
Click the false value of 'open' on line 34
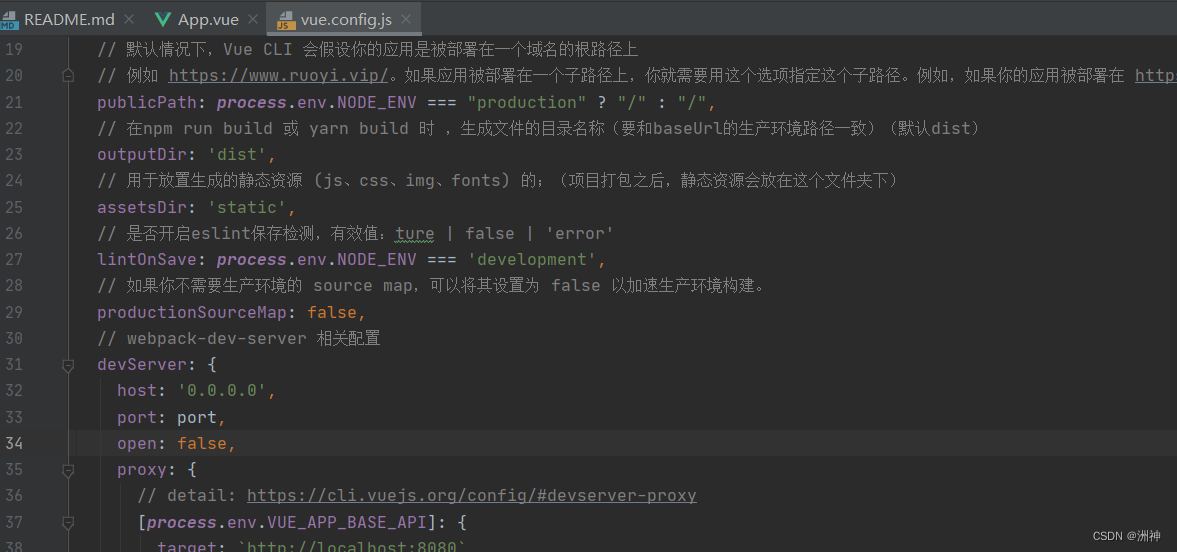coord(202,444)
